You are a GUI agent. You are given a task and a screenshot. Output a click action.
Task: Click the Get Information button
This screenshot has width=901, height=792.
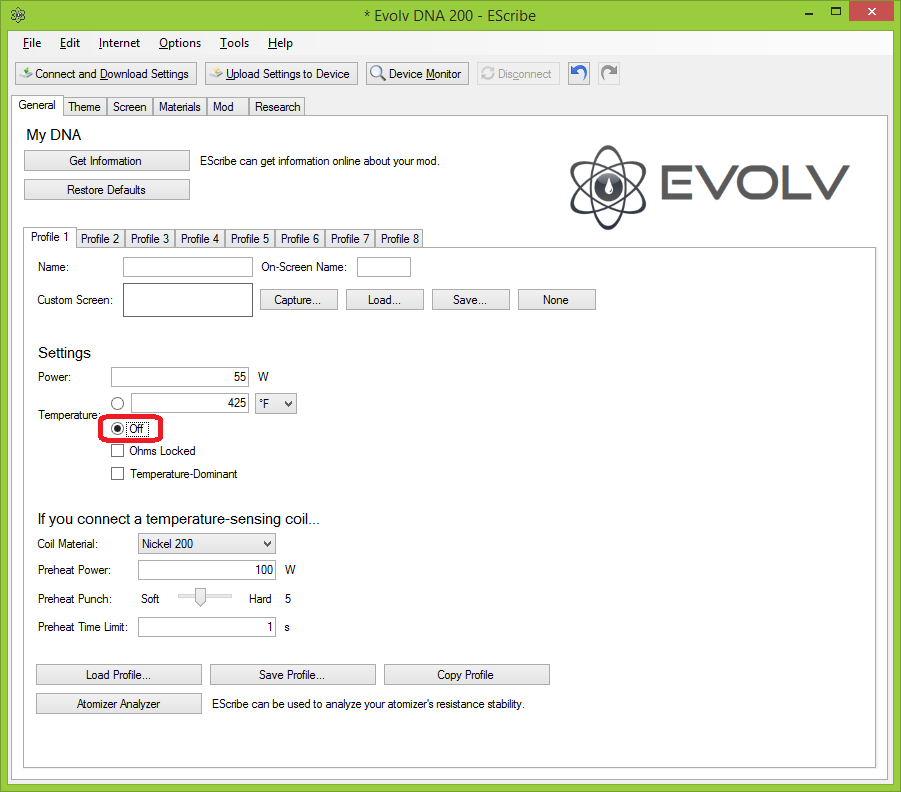(106, 161)
